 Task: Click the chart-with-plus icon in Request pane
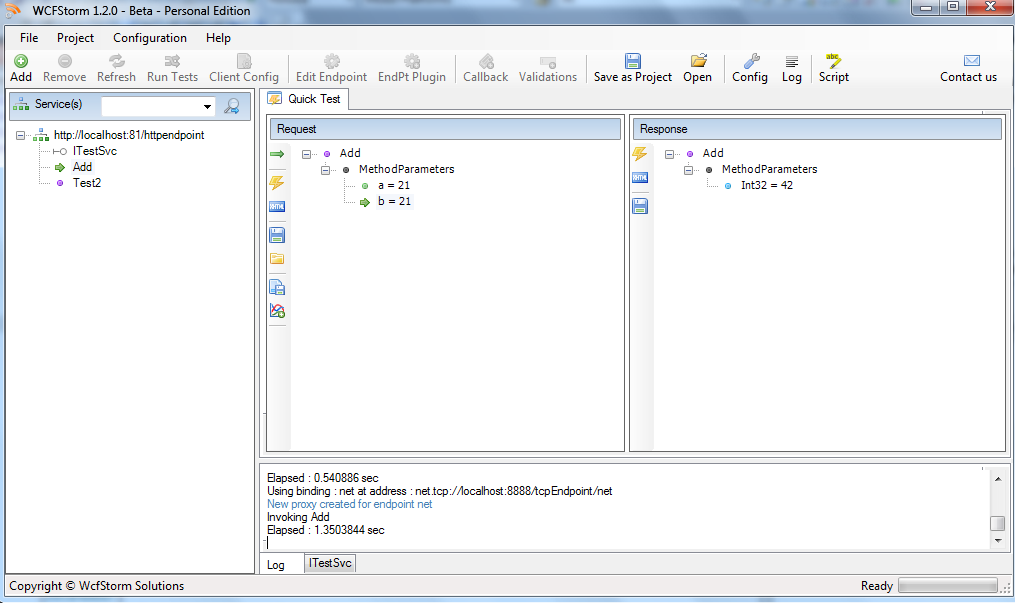click(277, 311)
